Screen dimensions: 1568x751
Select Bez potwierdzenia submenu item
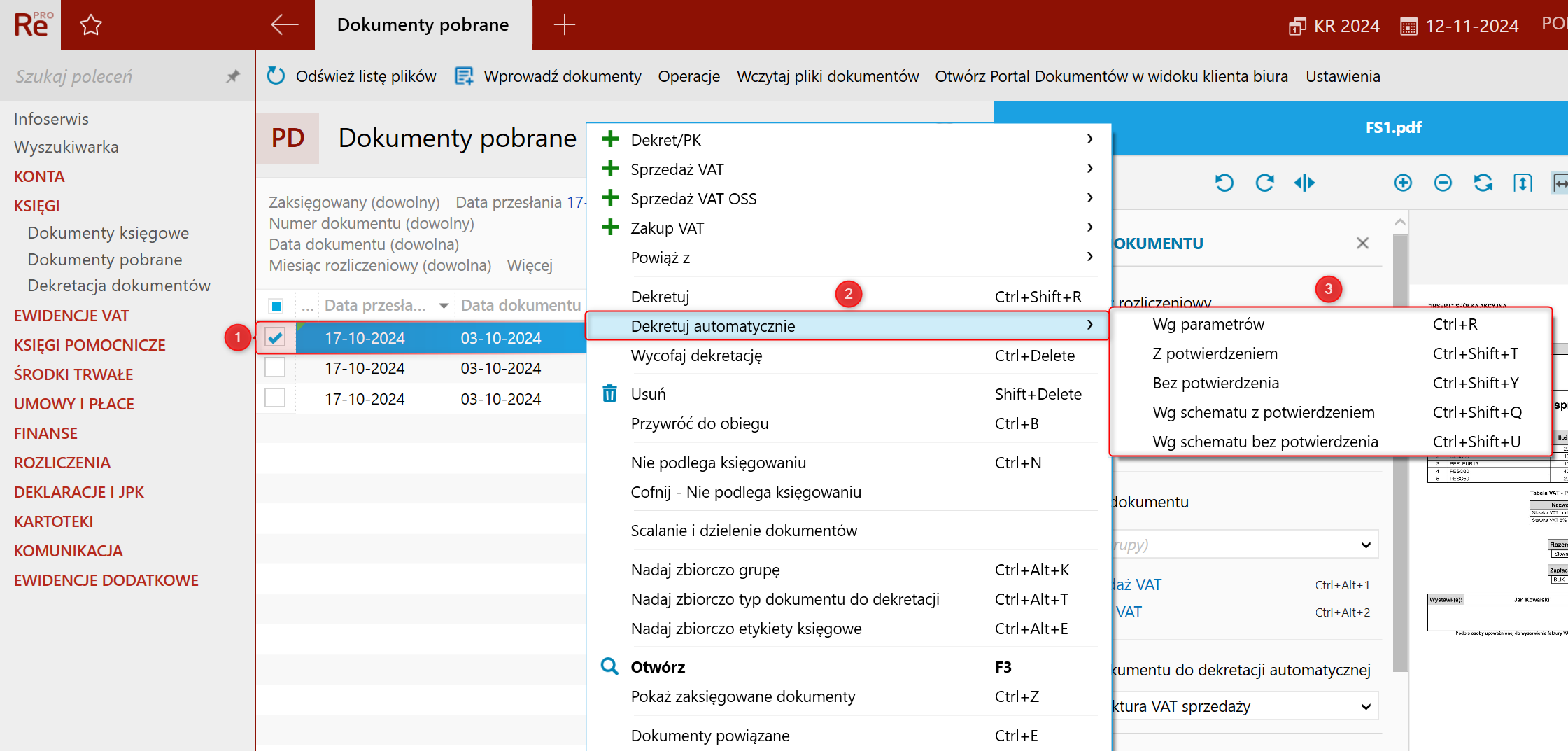[x=1331, y=383]
